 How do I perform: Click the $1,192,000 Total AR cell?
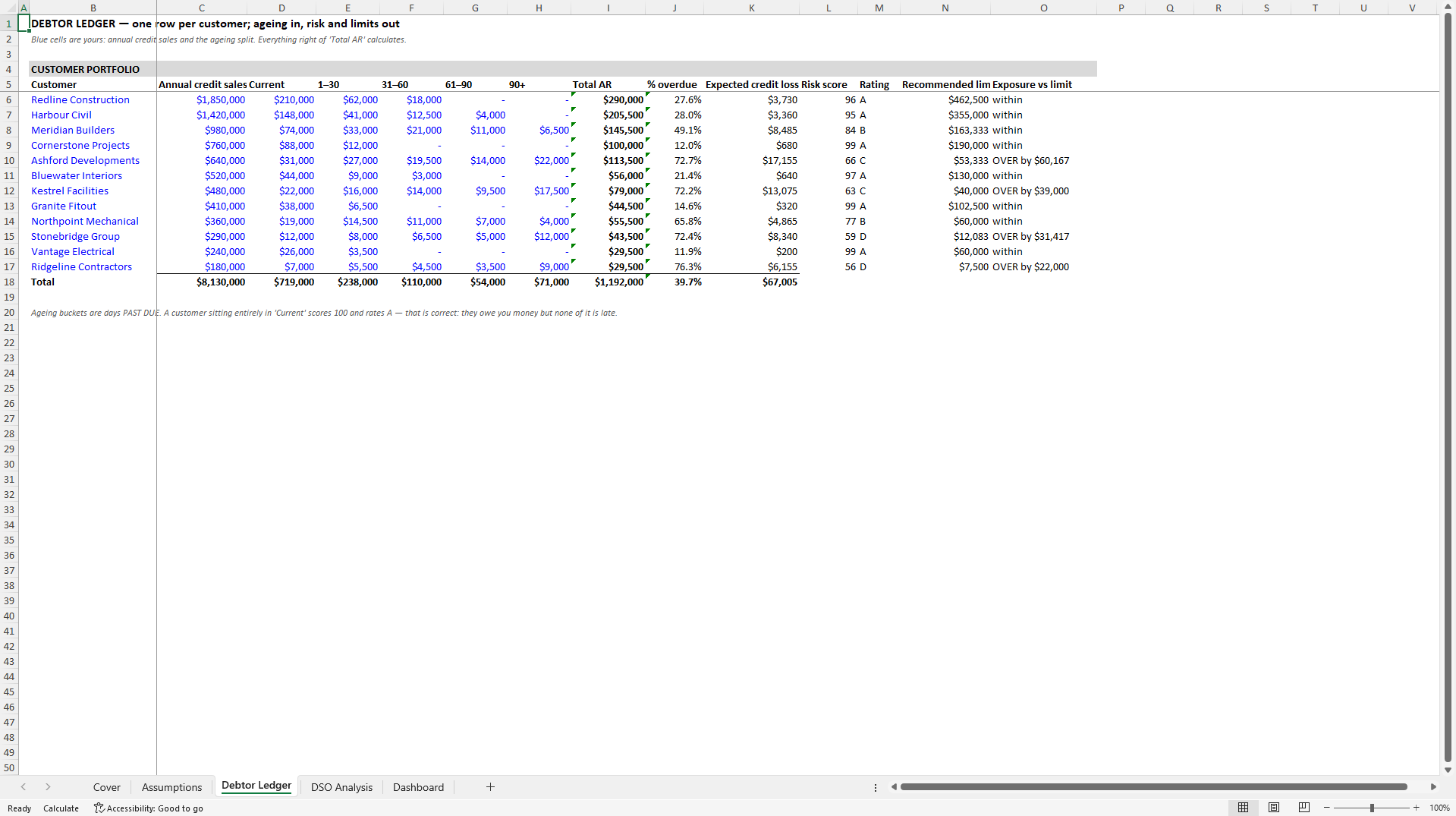click(x=608, y=282)
